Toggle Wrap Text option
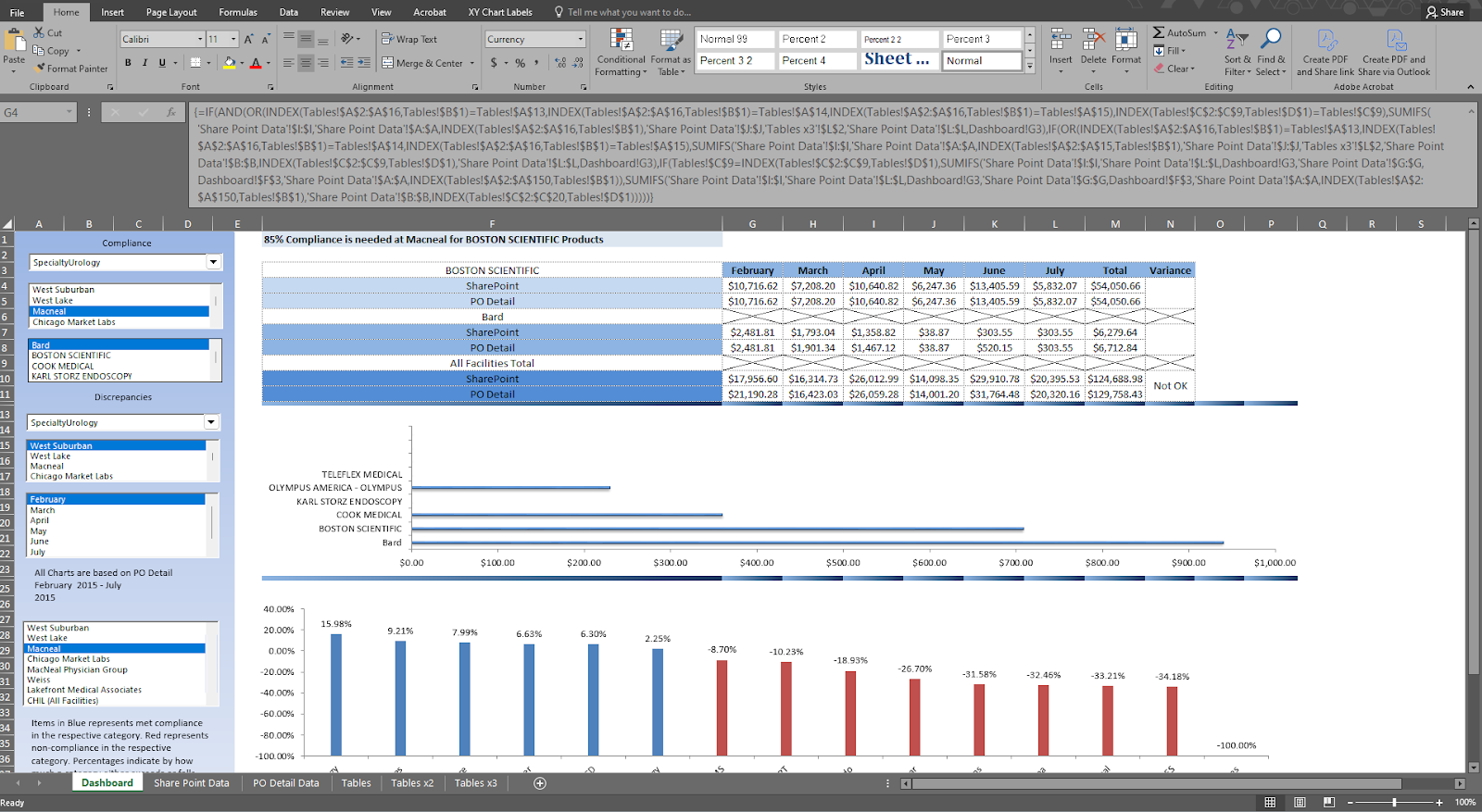This screenshot has height=812, width=1482. [x=409, y=39]
